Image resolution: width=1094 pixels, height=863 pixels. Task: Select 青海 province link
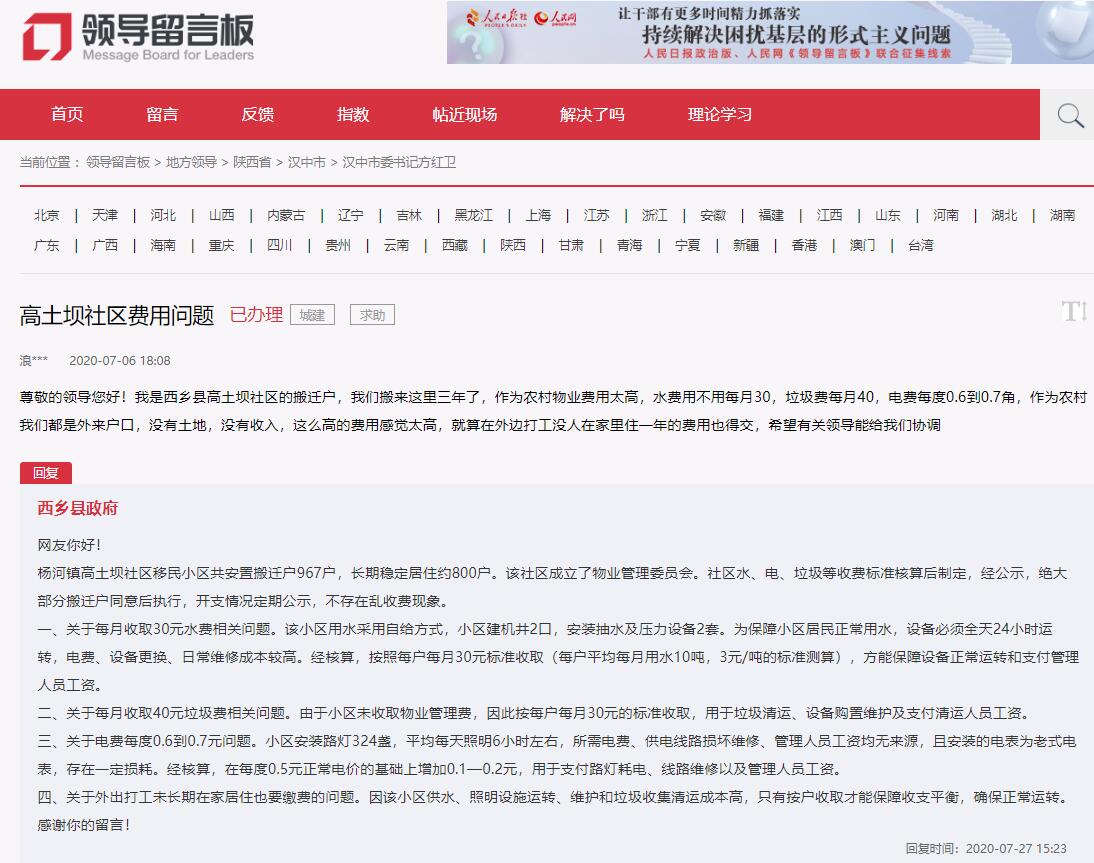pos(629,246)
